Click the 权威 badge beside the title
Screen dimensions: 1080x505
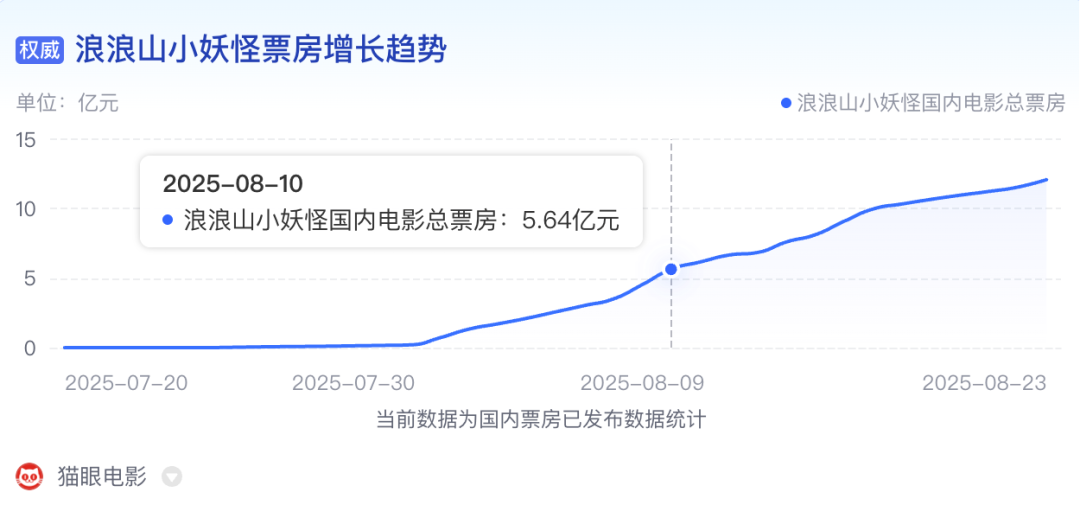pos(39,51)
